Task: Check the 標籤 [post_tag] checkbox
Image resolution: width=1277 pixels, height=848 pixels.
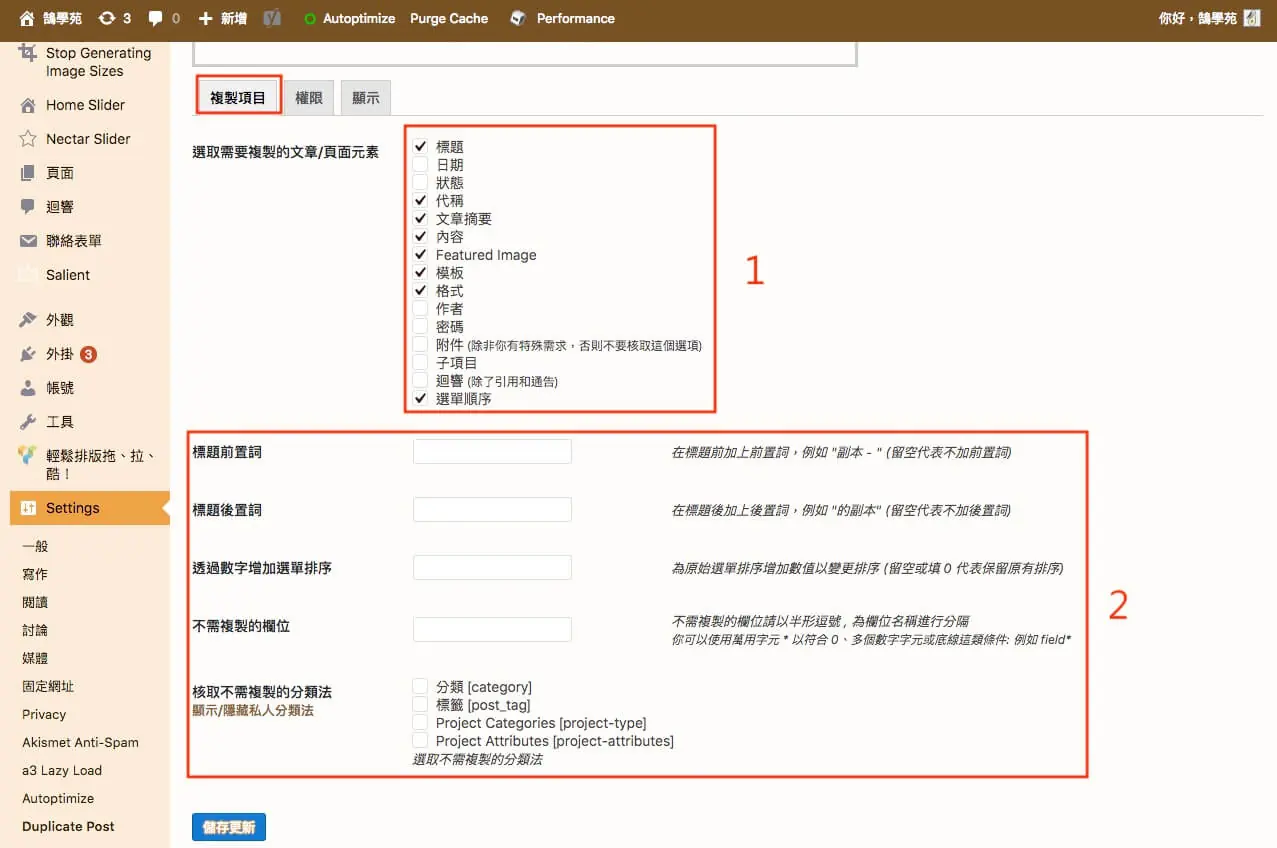Action: pyautogui.click(x=420, y=704)
